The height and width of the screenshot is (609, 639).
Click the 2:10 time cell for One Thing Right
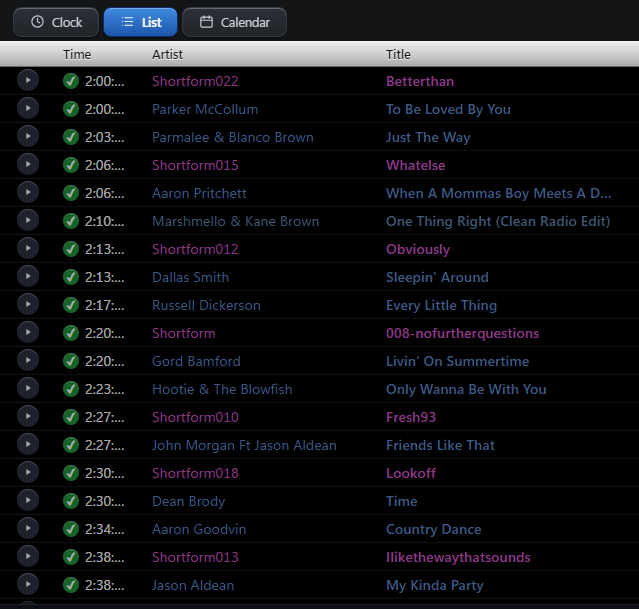pos(104,221)
